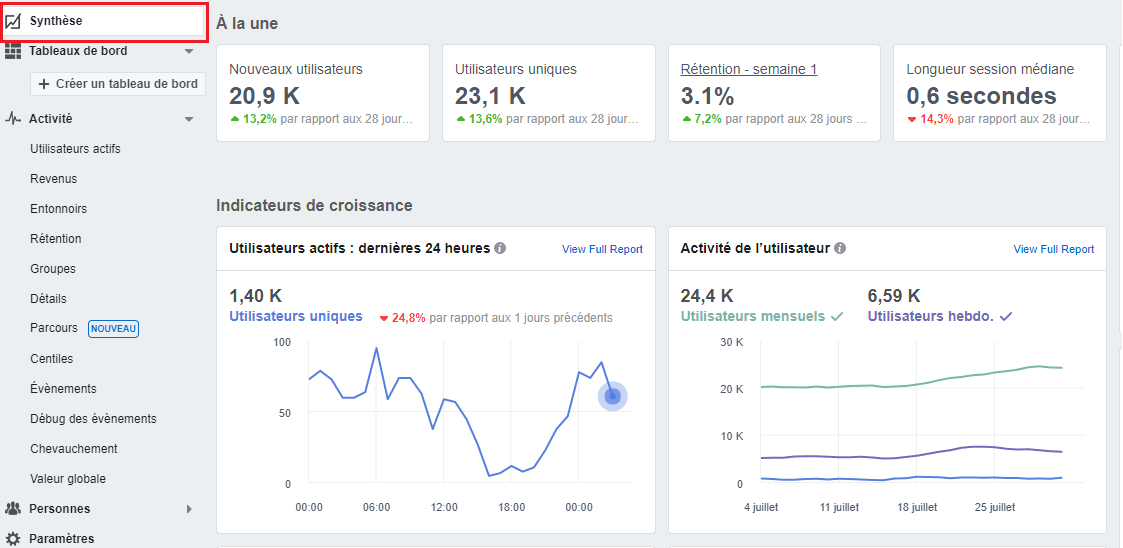1123x548 pixels.
Task: Open Détails in sidebar
Action: point(48,299)
